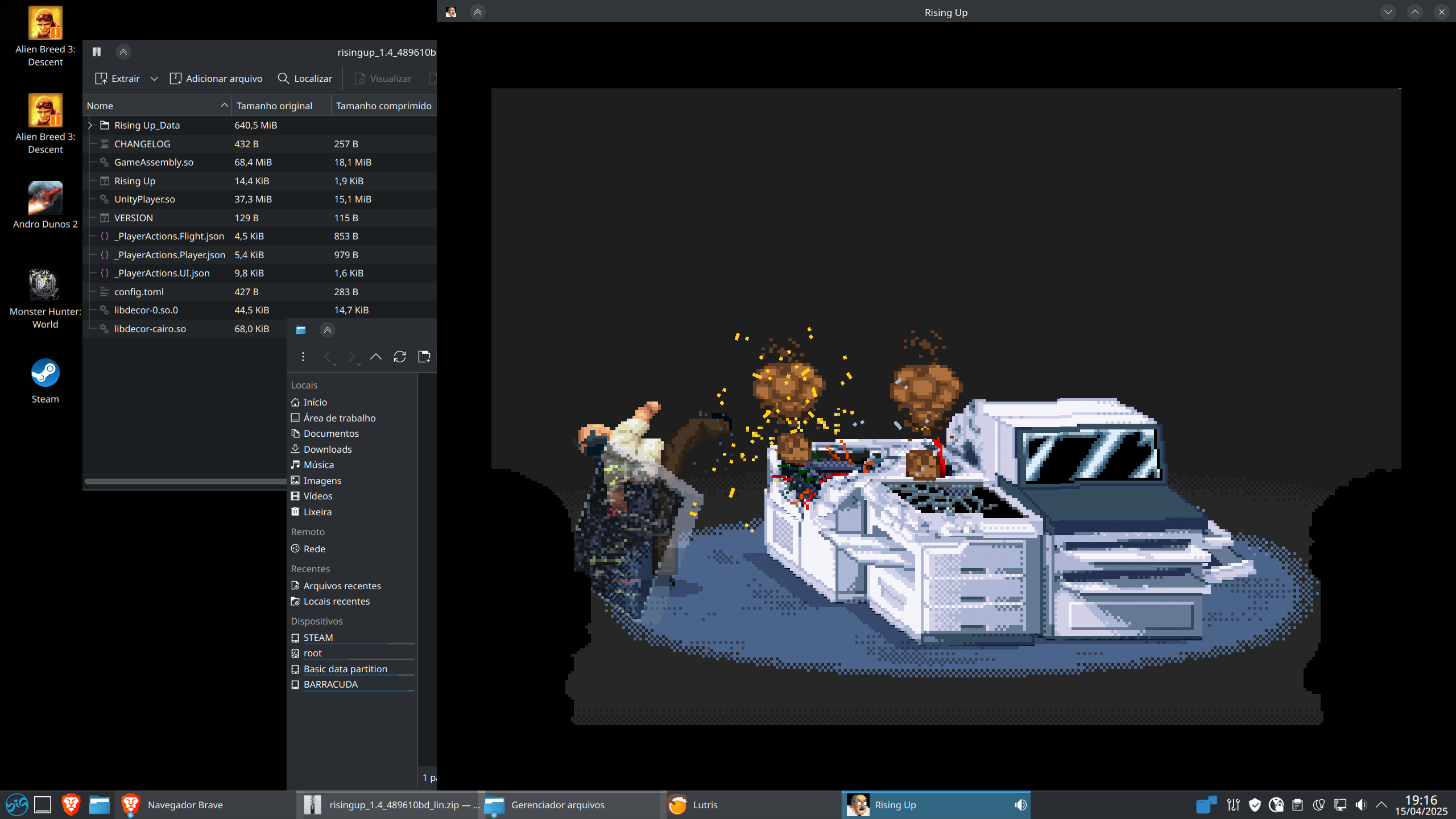
Task: Open Andro Dunos 2 desktop icon
Action: pos(45,205)
